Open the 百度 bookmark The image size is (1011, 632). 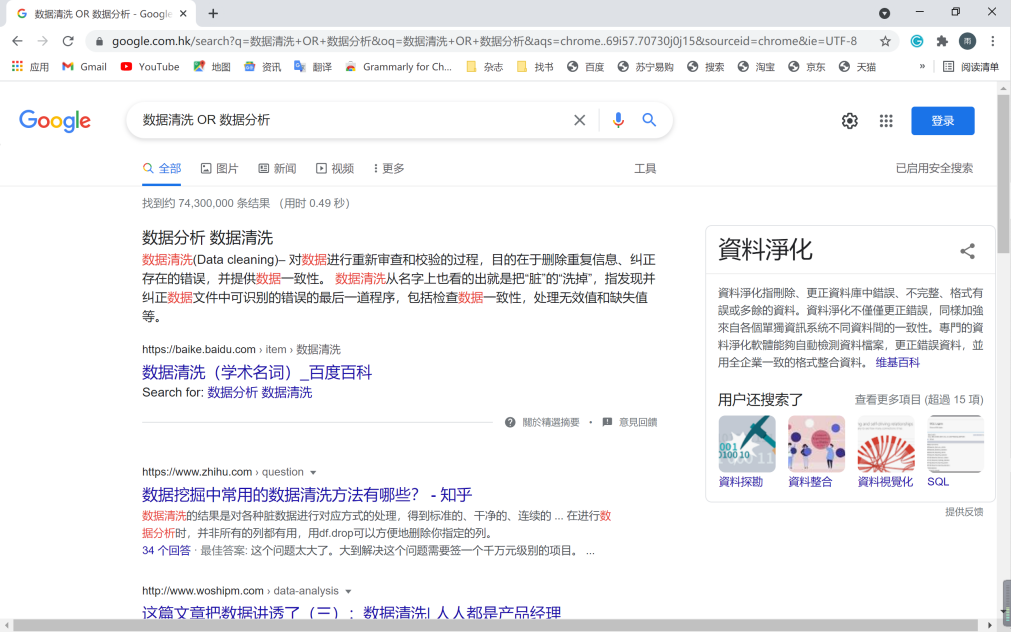(x=585, y=66)
